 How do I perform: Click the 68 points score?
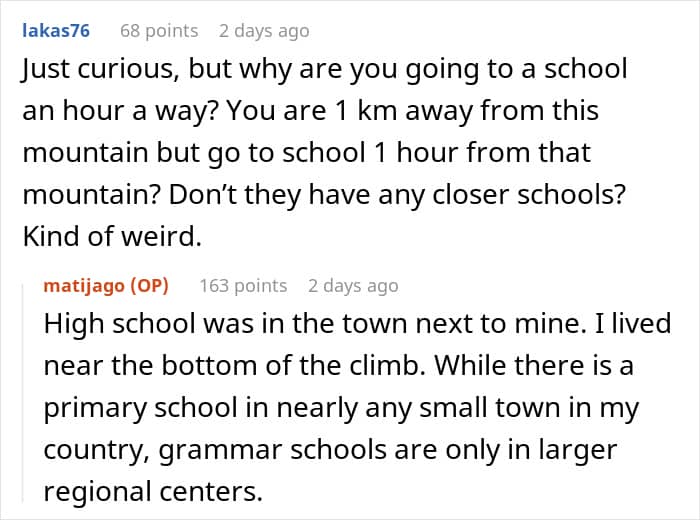[159, 31]
